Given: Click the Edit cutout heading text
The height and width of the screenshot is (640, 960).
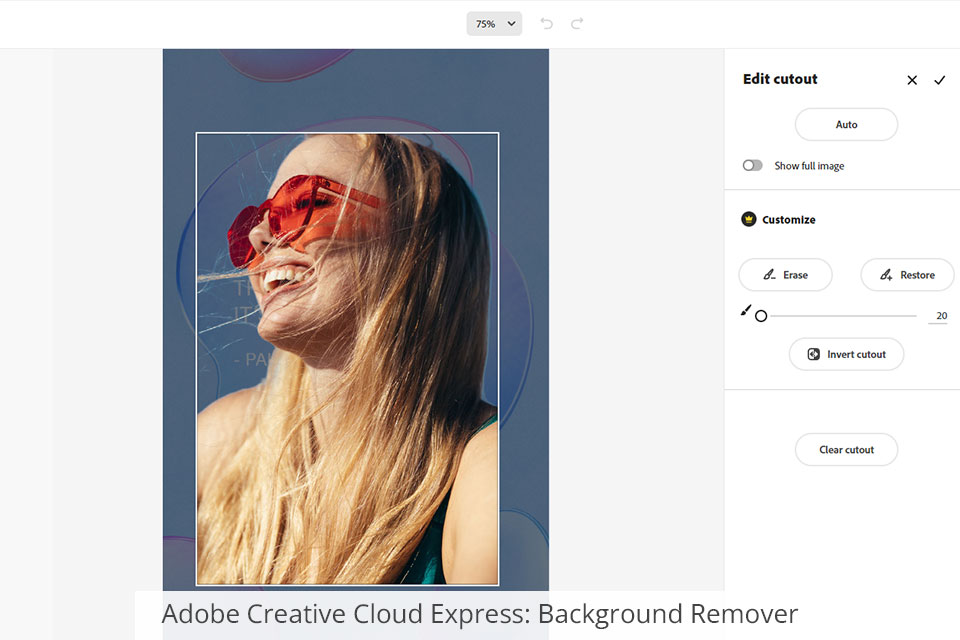Looking at the screenshot, I should tap(780, 79).
